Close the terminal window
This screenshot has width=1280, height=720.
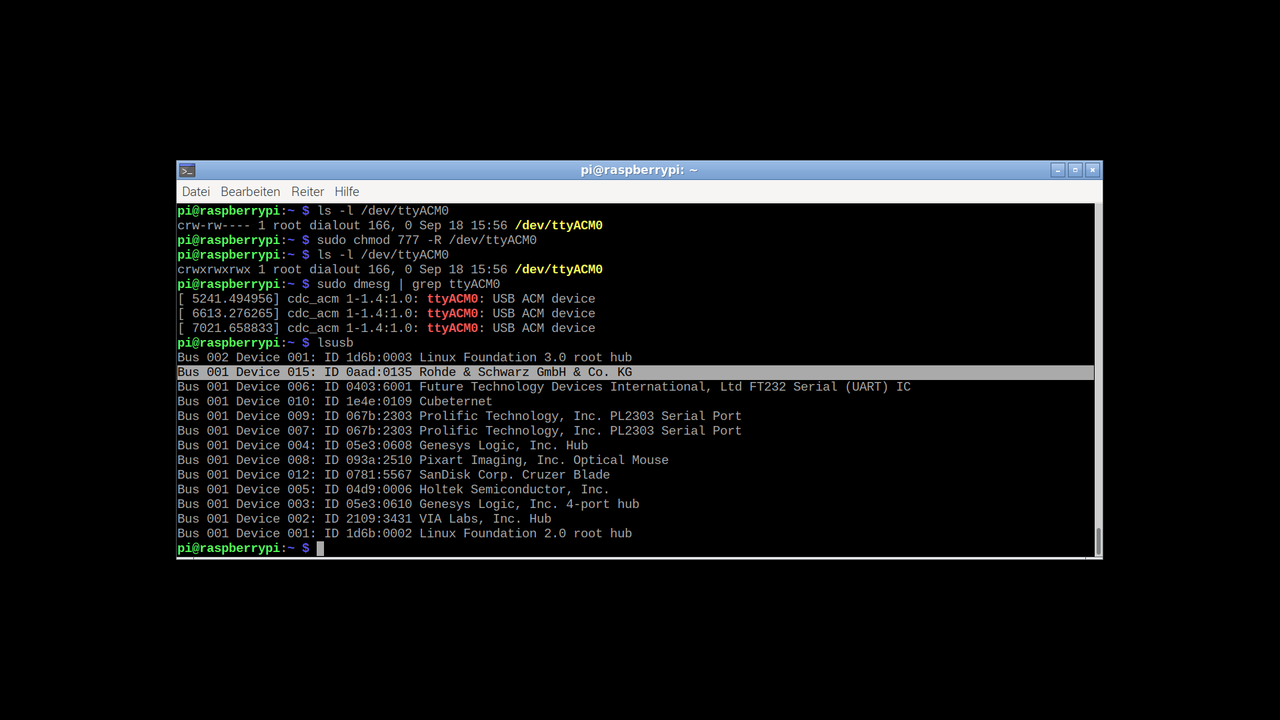point(1092,170)
